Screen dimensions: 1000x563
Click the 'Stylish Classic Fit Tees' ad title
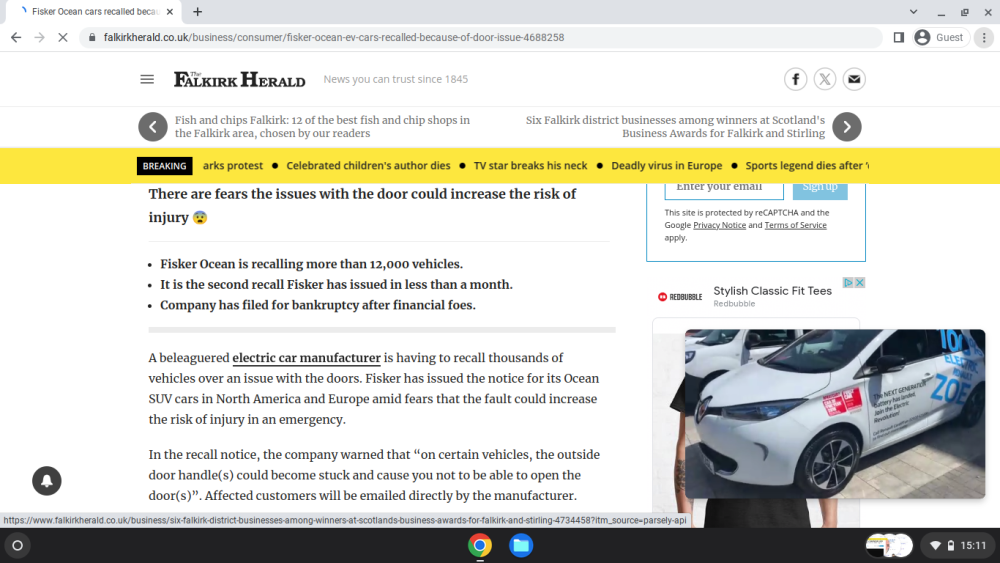tap(772, 291)
